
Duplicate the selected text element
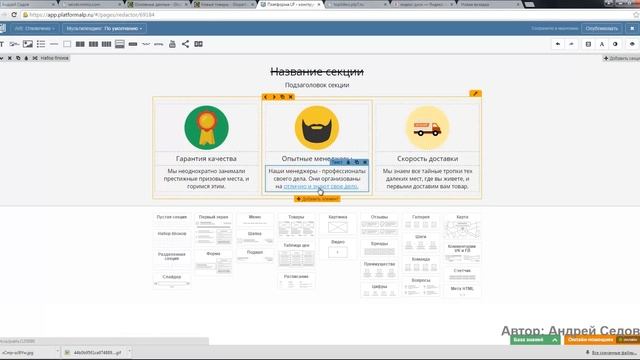pyautogui.click(x=357, y=162)
